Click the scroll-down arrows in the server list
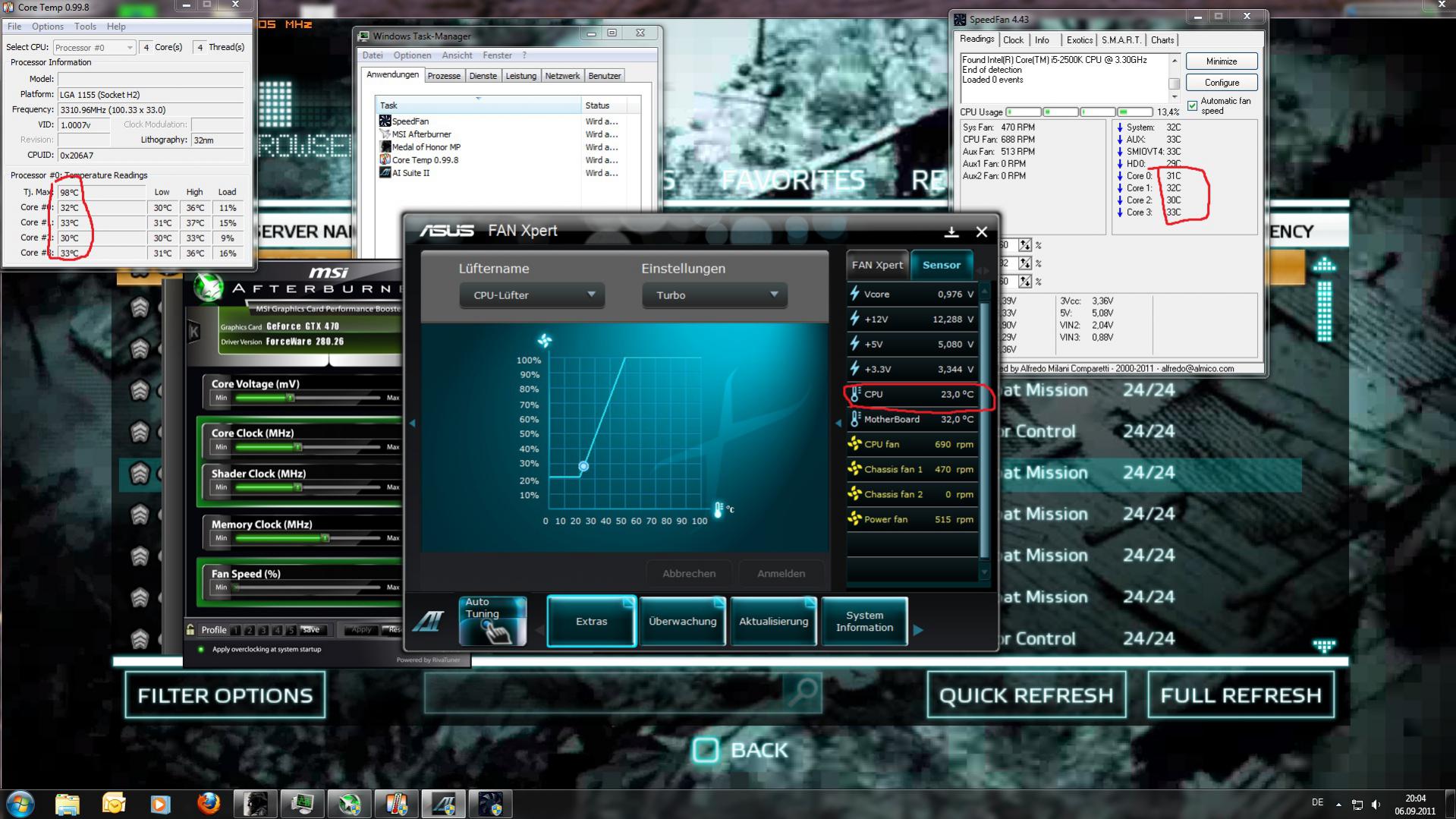 tap(1324, 646)
